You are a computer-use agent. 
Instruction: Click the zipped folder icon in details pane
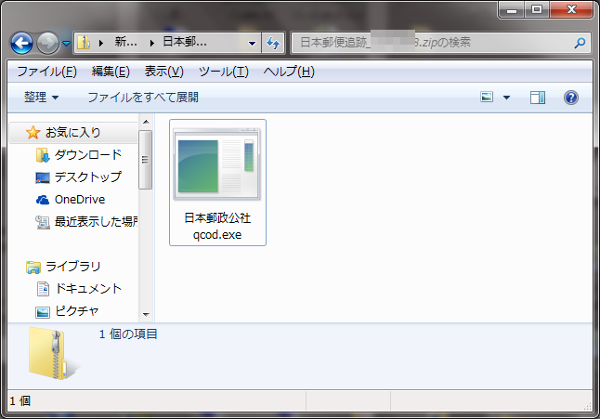[53, 354]
